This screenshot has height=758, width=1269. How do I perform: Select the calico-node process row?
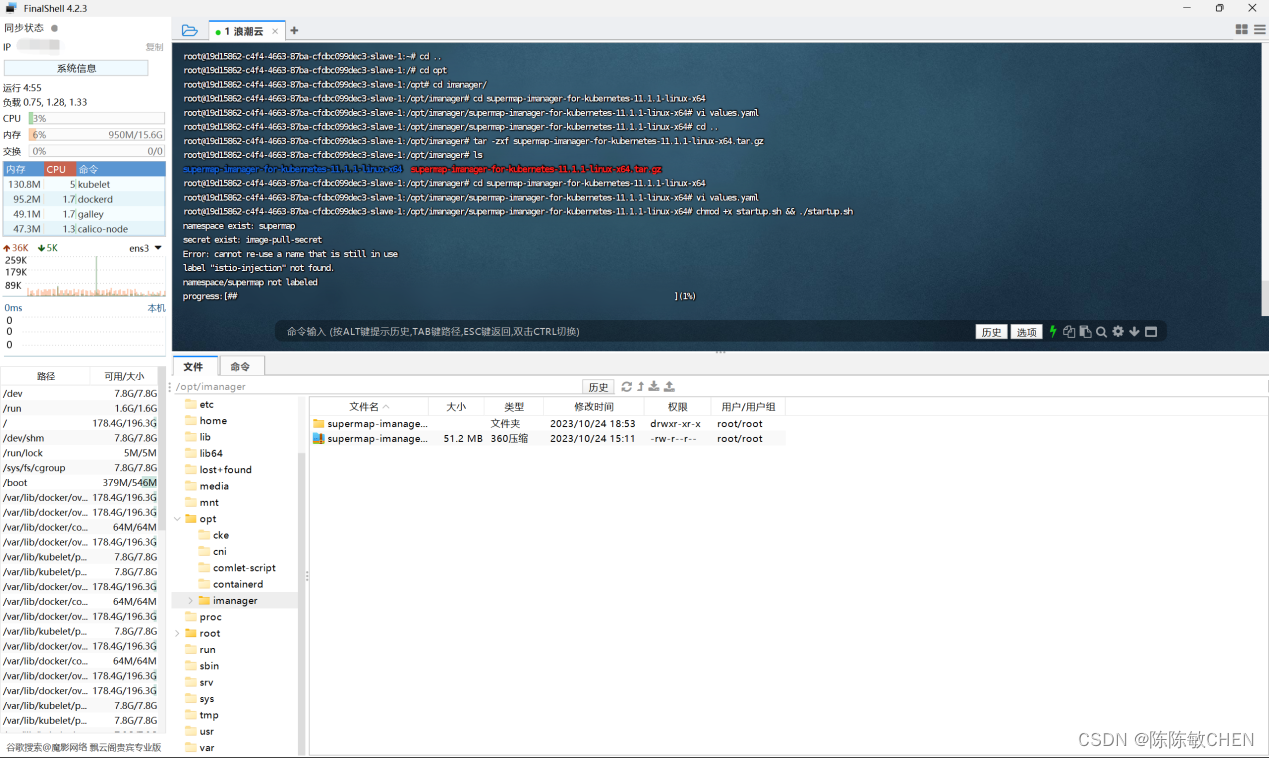click(84, 229)
